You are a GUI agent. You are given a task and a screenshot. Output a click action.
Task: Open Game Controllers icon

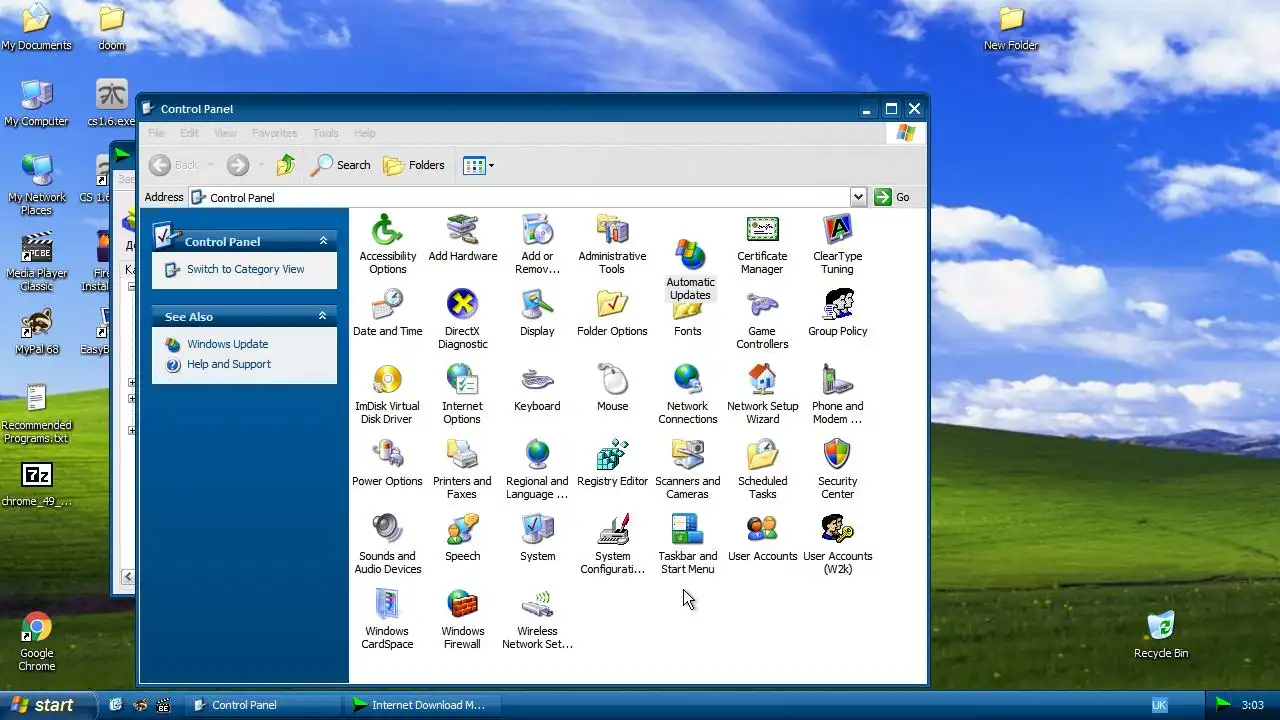click(x=762, y=319)
